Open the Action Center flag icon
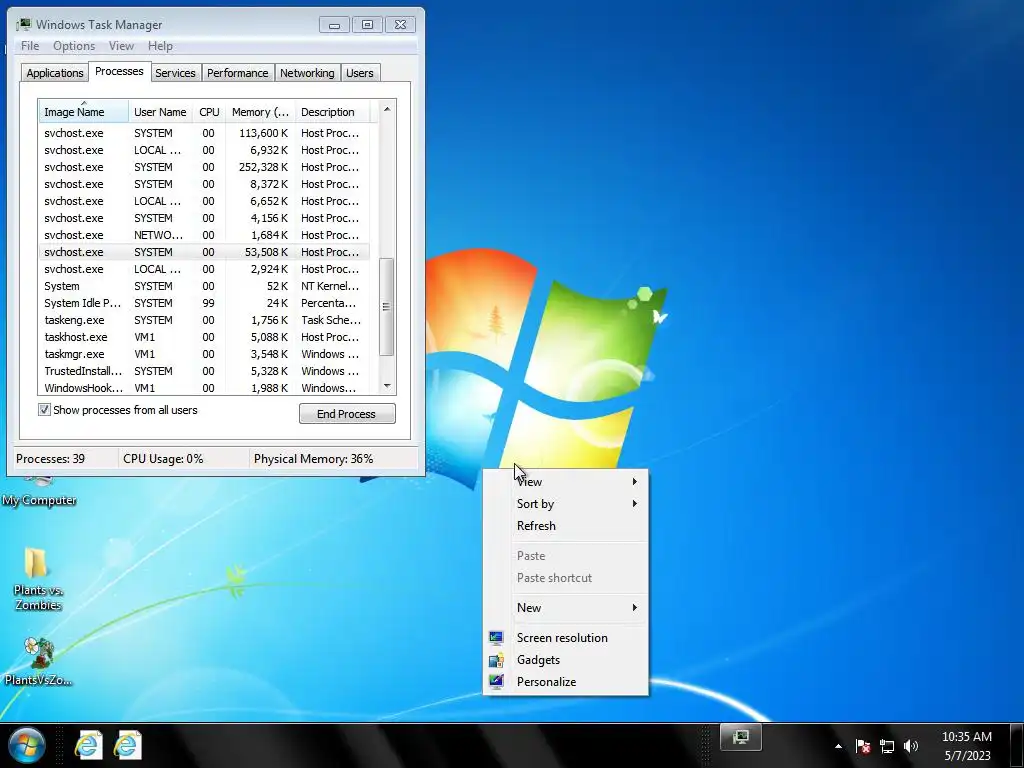Image resolution: width=1024 pixels, height=768 pixels. [x=863, y=746]
